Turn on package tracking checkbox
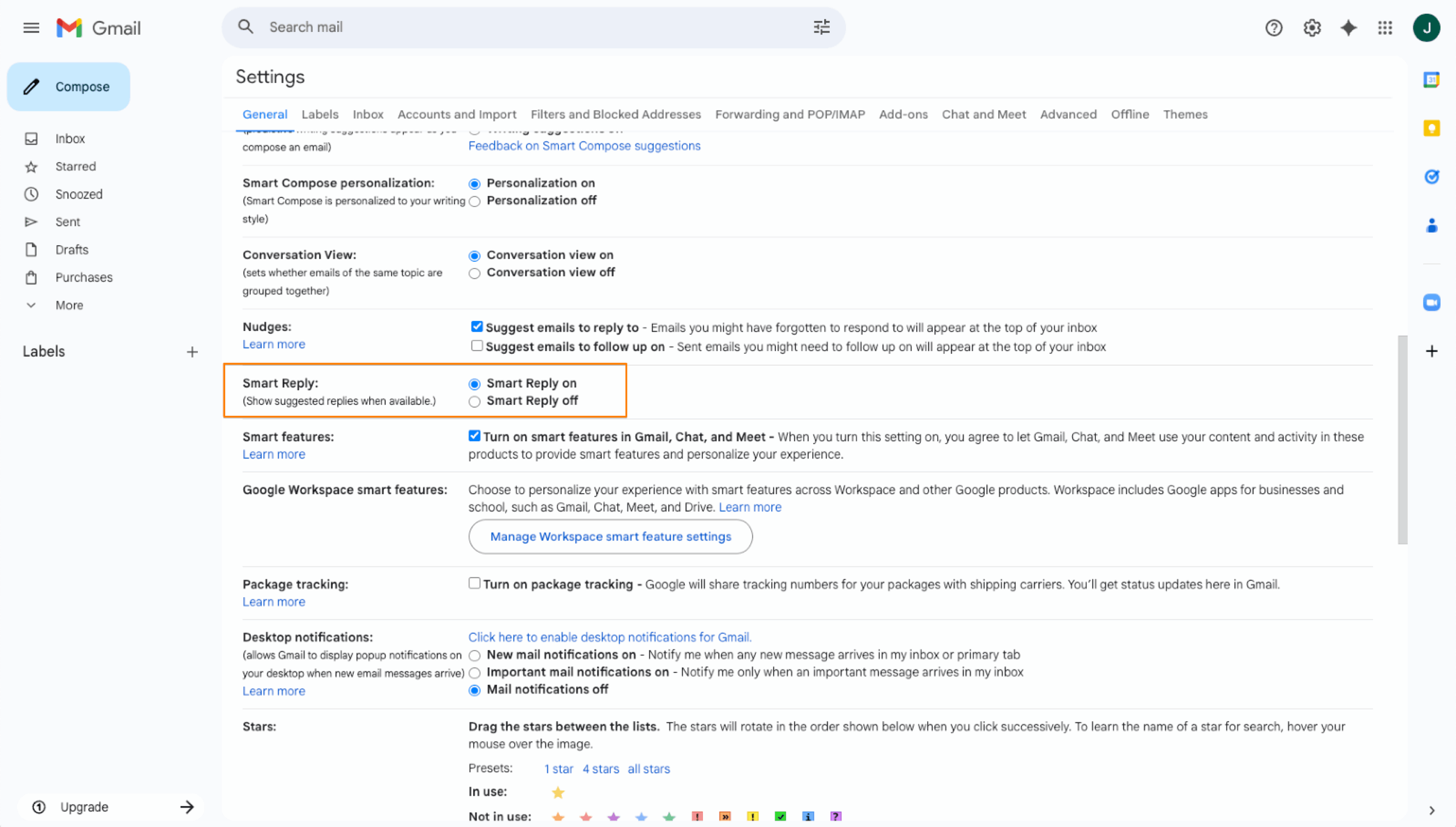The image size is (1456, 827). 474,583
